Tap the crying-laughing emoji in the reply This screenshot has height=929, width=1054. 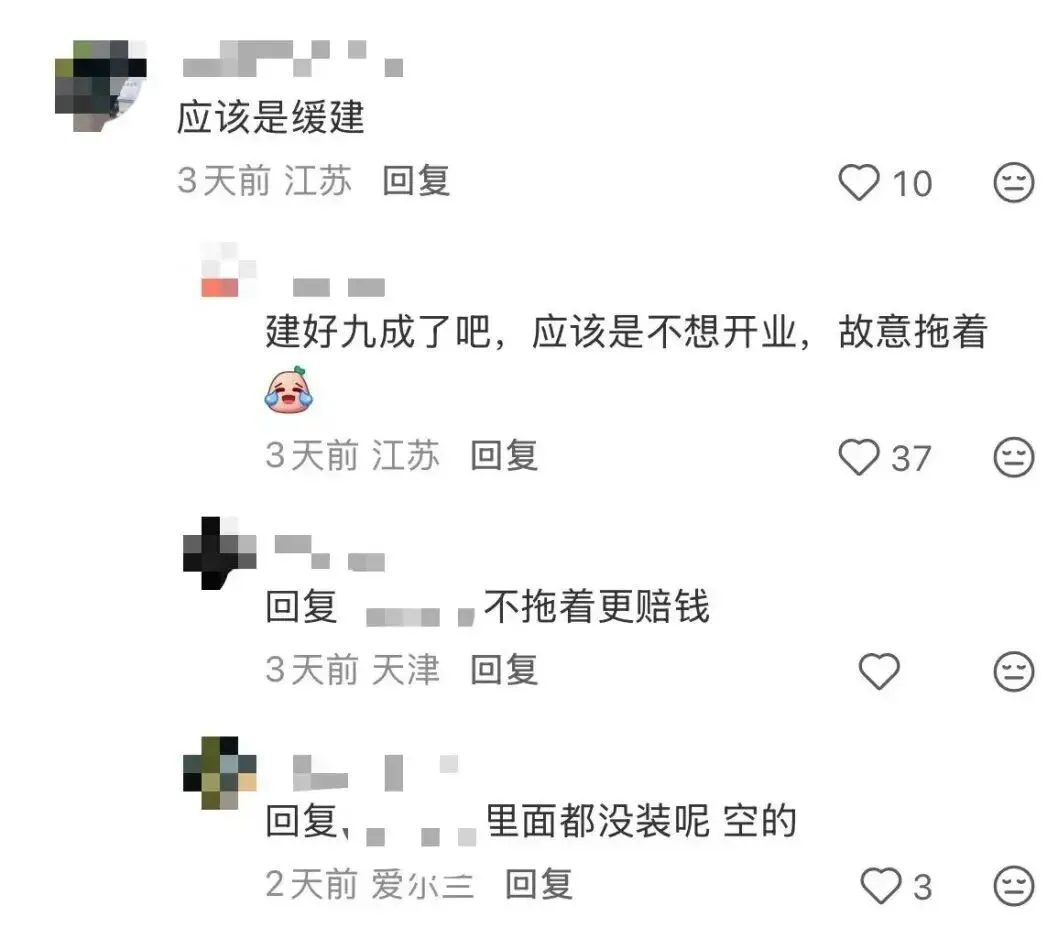point(289,390)
